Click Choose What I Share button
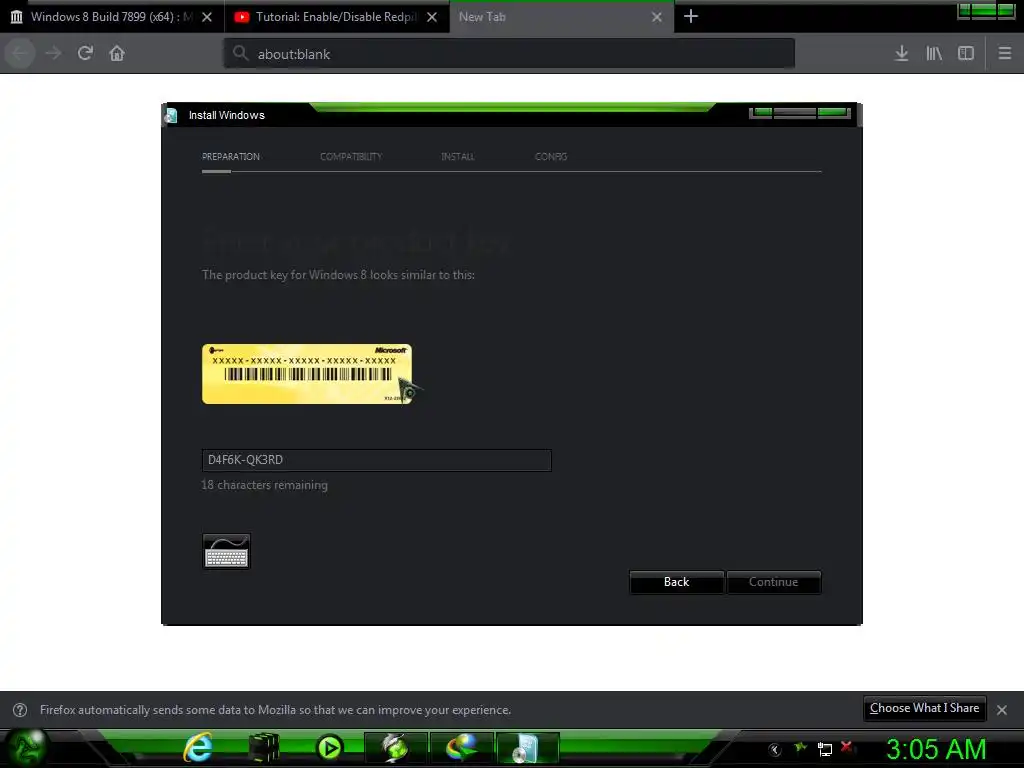This screenshot has height=768, width=1024. [924, 709]
